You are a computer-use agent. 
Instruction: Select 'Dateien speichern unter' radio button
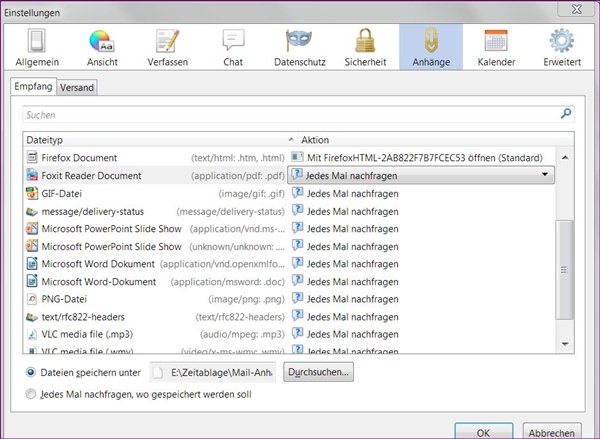pyautogui.click(x=32, y=372)
